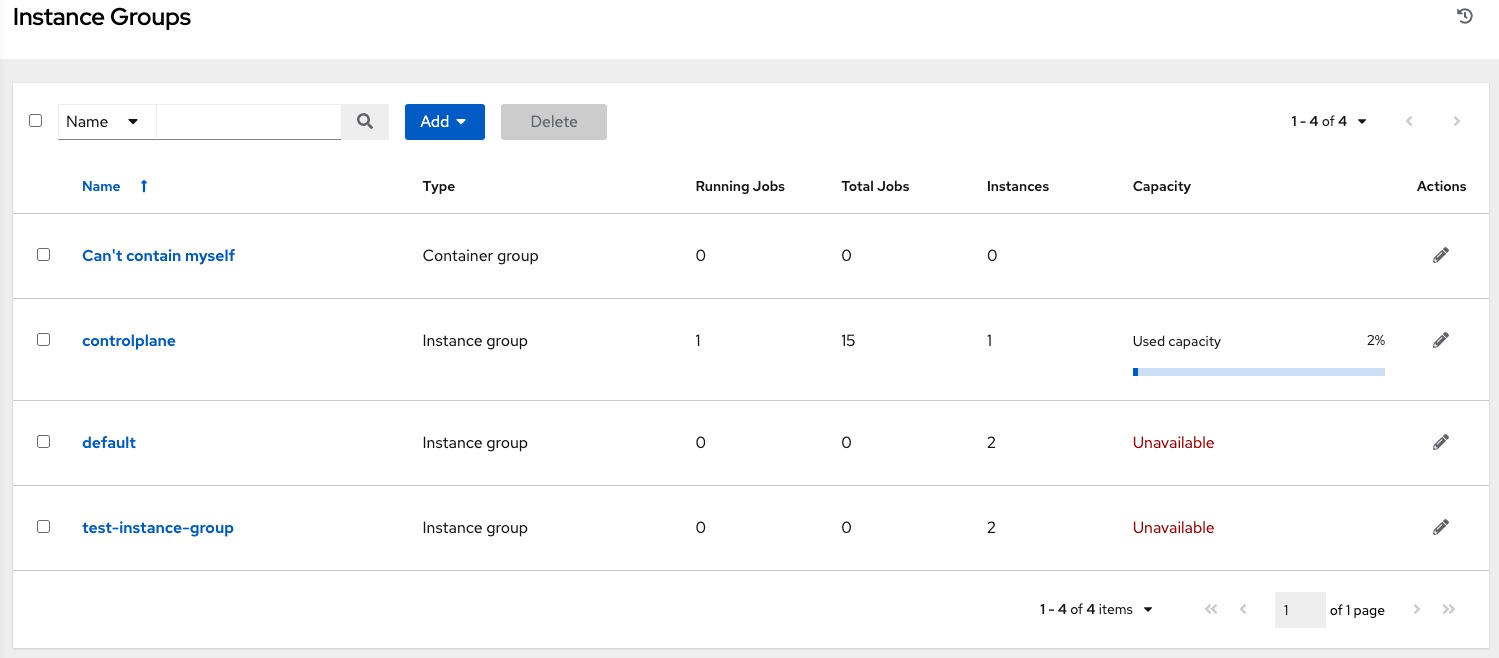Click the search magnifier icon
1499x658 pixels.
(x=364, y=121)
